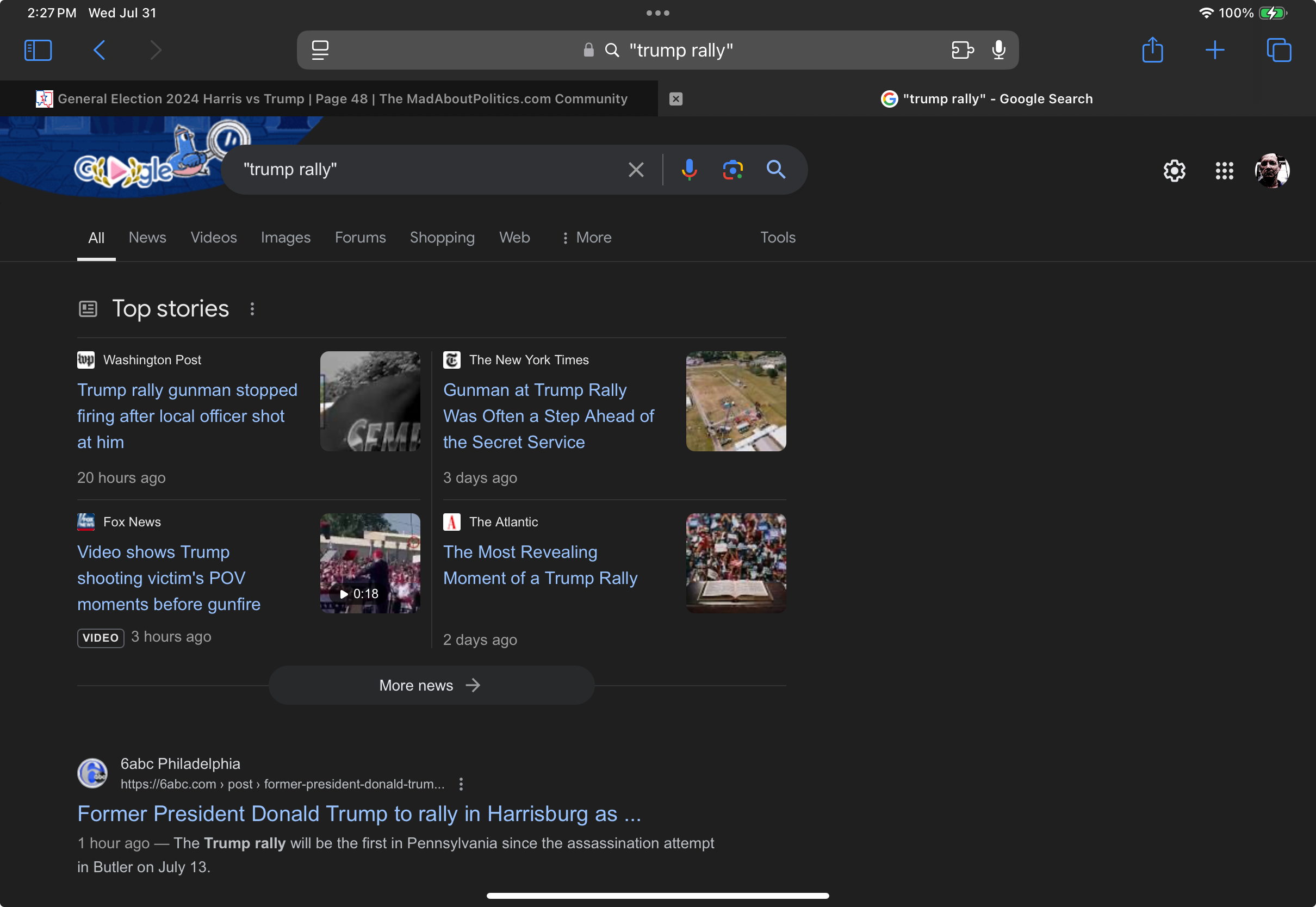Image resolution: width=1316 pixels, height=907 pixels.
Task: Go forward to the next page
Action: [156, 50]
